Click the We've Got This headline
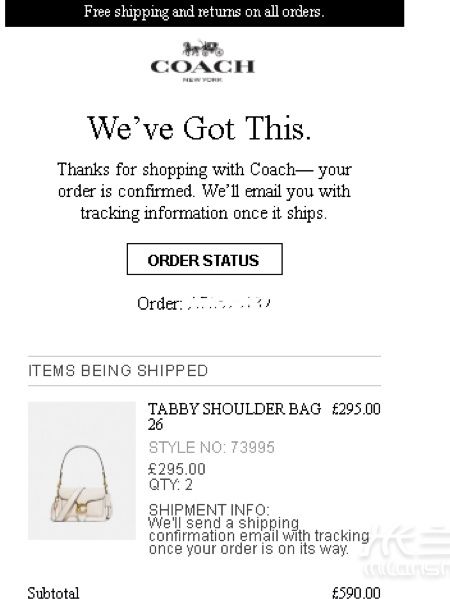The height and width of the screenshot is (599, 450). [199, 128]
